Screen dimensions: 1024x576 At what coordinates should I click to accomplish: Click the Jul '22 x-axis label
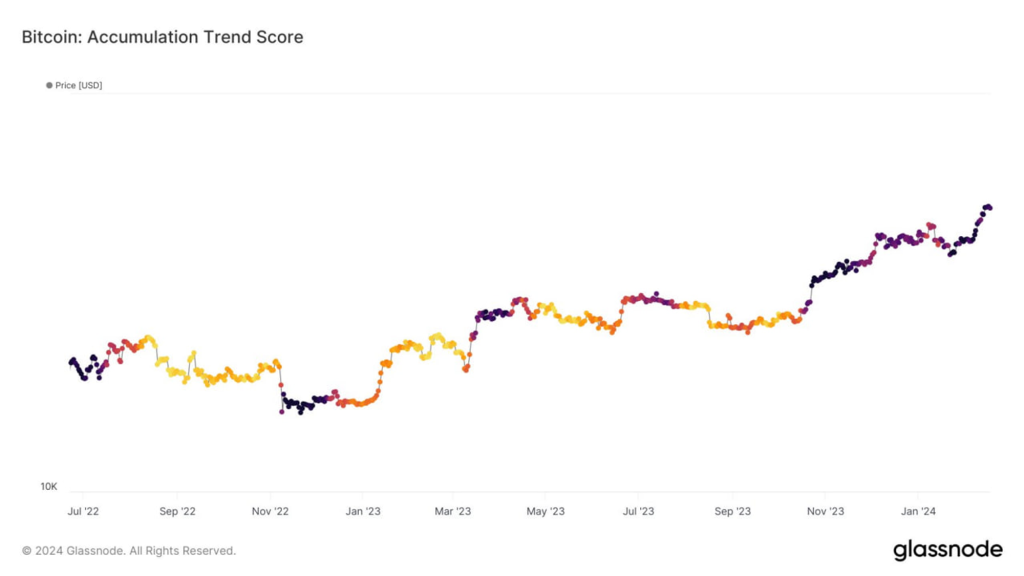coord(83,512)
